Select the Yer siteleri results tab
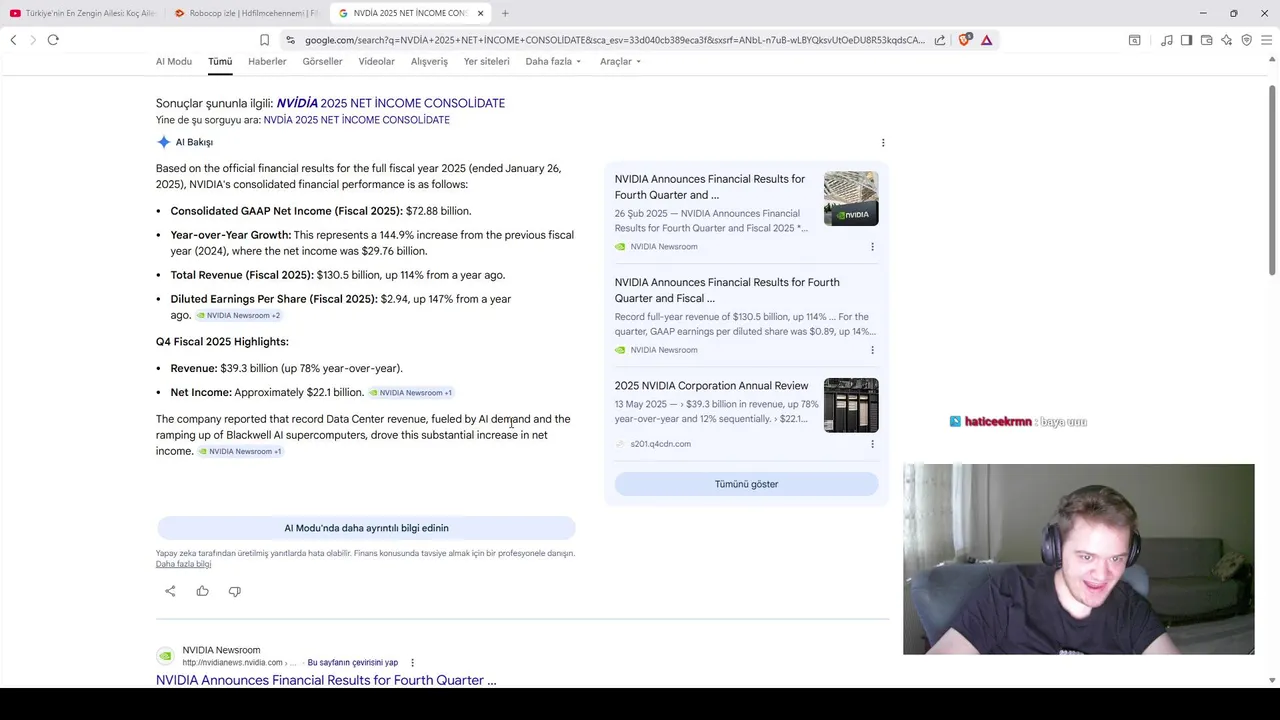Viewport: 1280px width, 720px height. click(487, 61)
